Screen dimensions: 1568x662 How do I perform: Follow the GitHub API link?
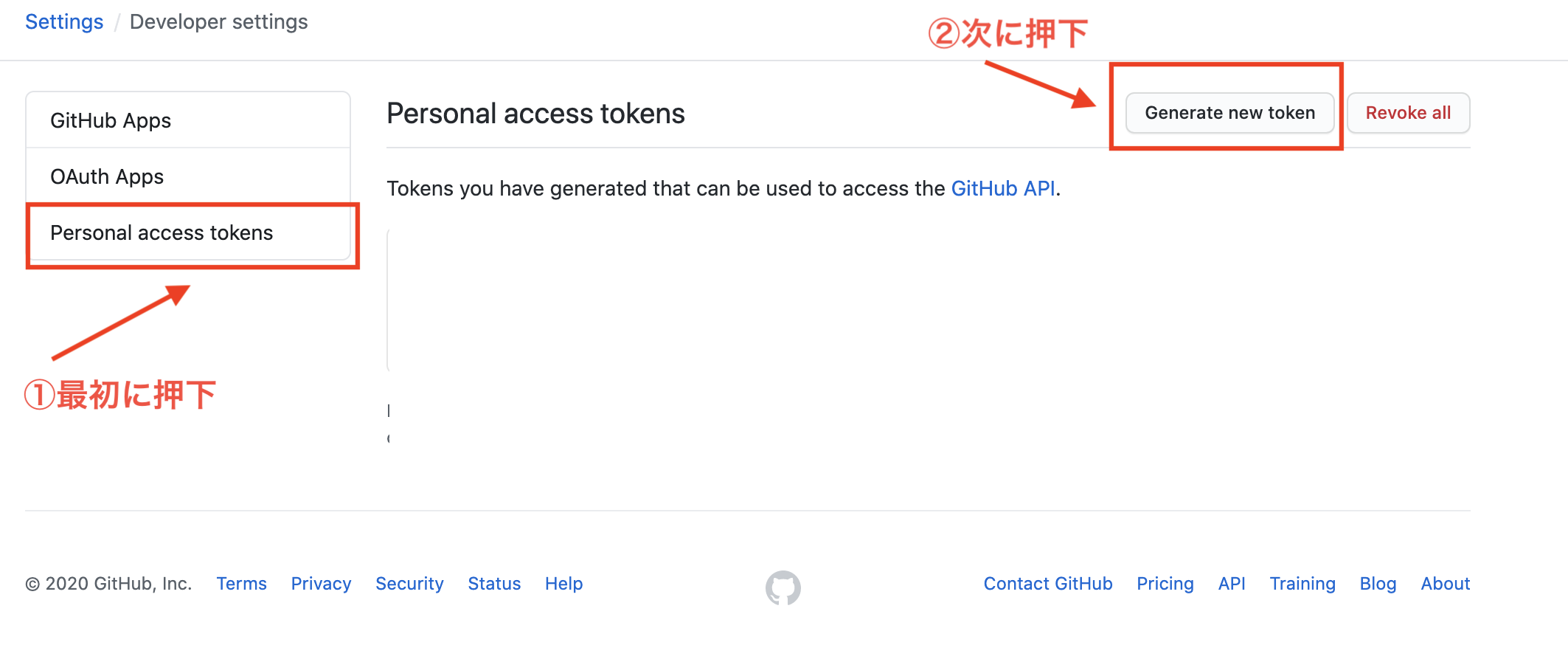1003,189
